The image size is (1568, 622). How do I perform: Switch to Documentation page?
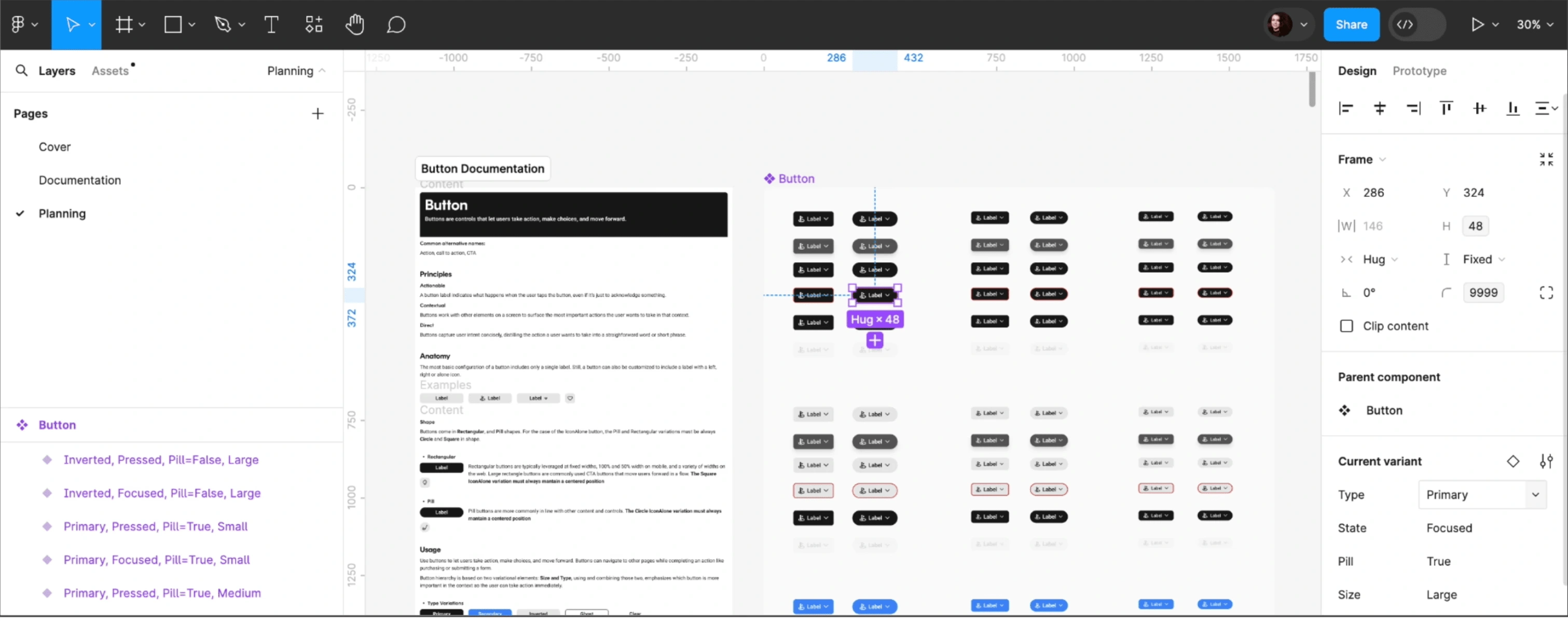click(79, 179)
